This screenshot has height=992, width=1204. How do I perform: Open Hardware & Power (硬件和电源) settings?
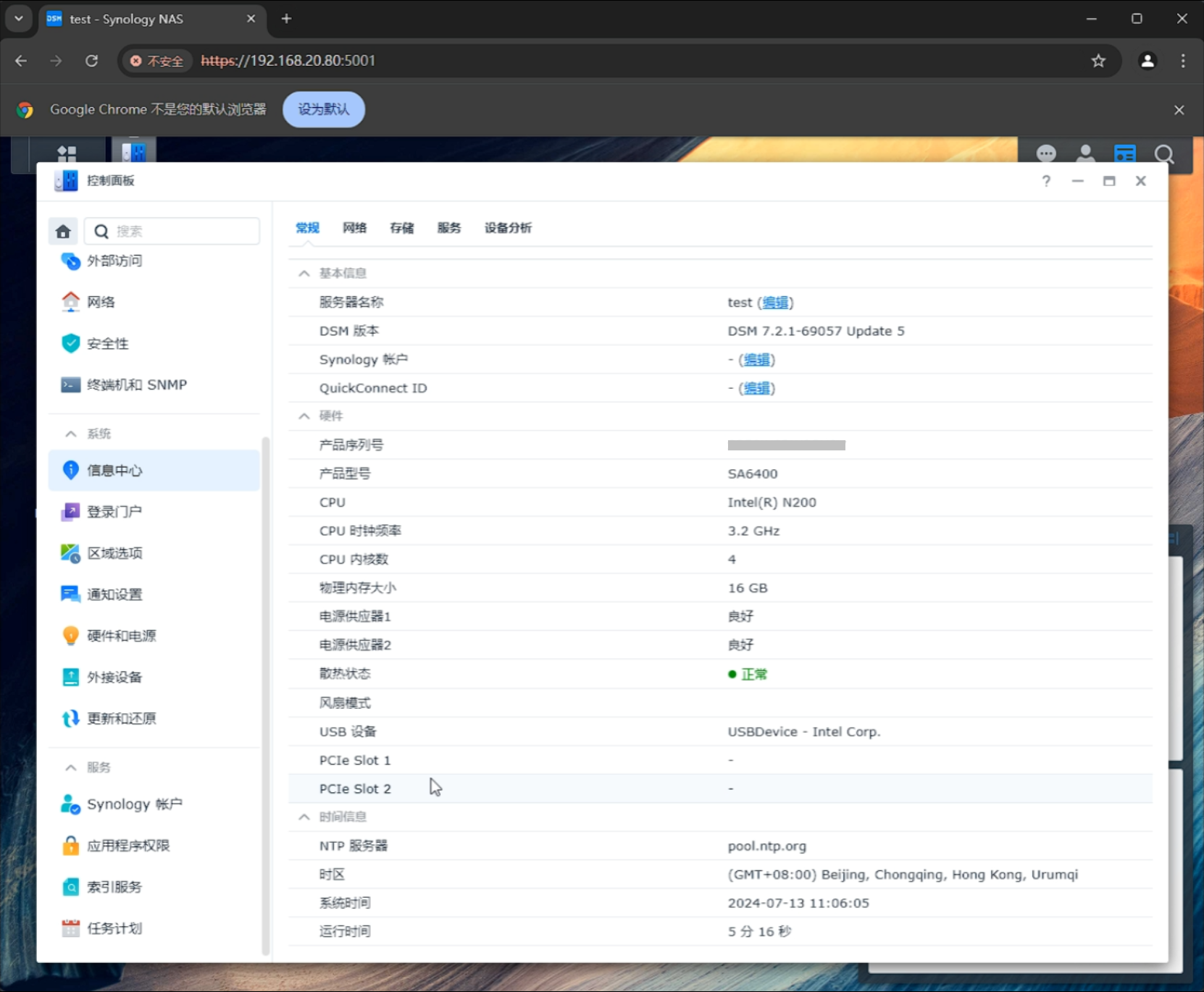[121, 636]
